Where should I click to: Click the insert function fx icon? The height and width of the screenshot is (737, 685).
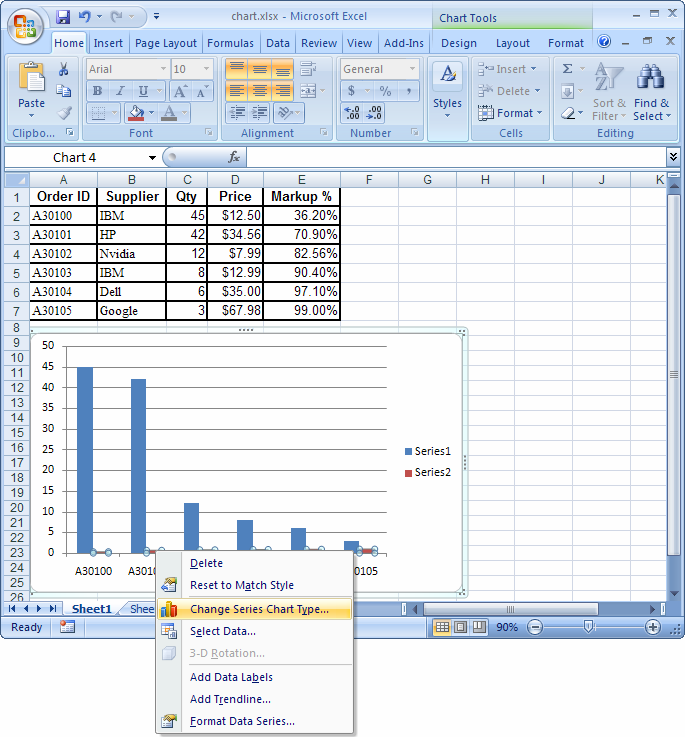click(x=234, y=157)
